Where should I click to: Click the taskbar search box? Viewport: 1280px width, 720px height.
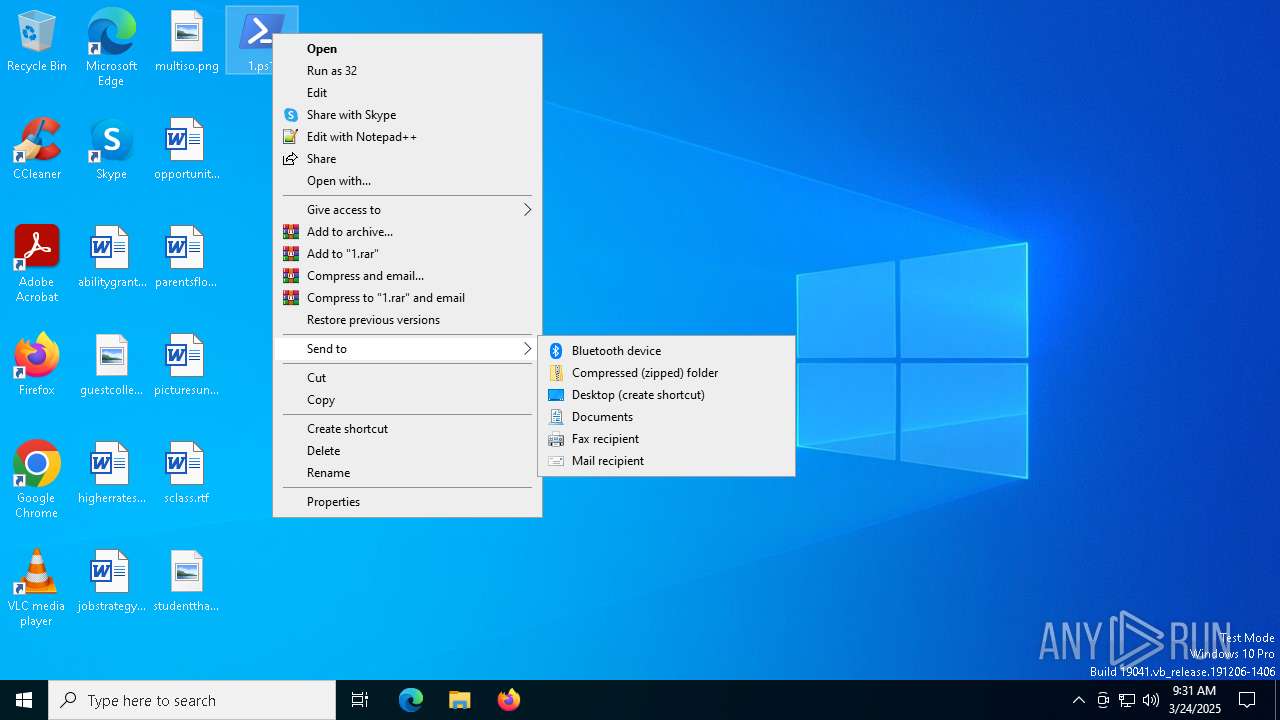192,700
